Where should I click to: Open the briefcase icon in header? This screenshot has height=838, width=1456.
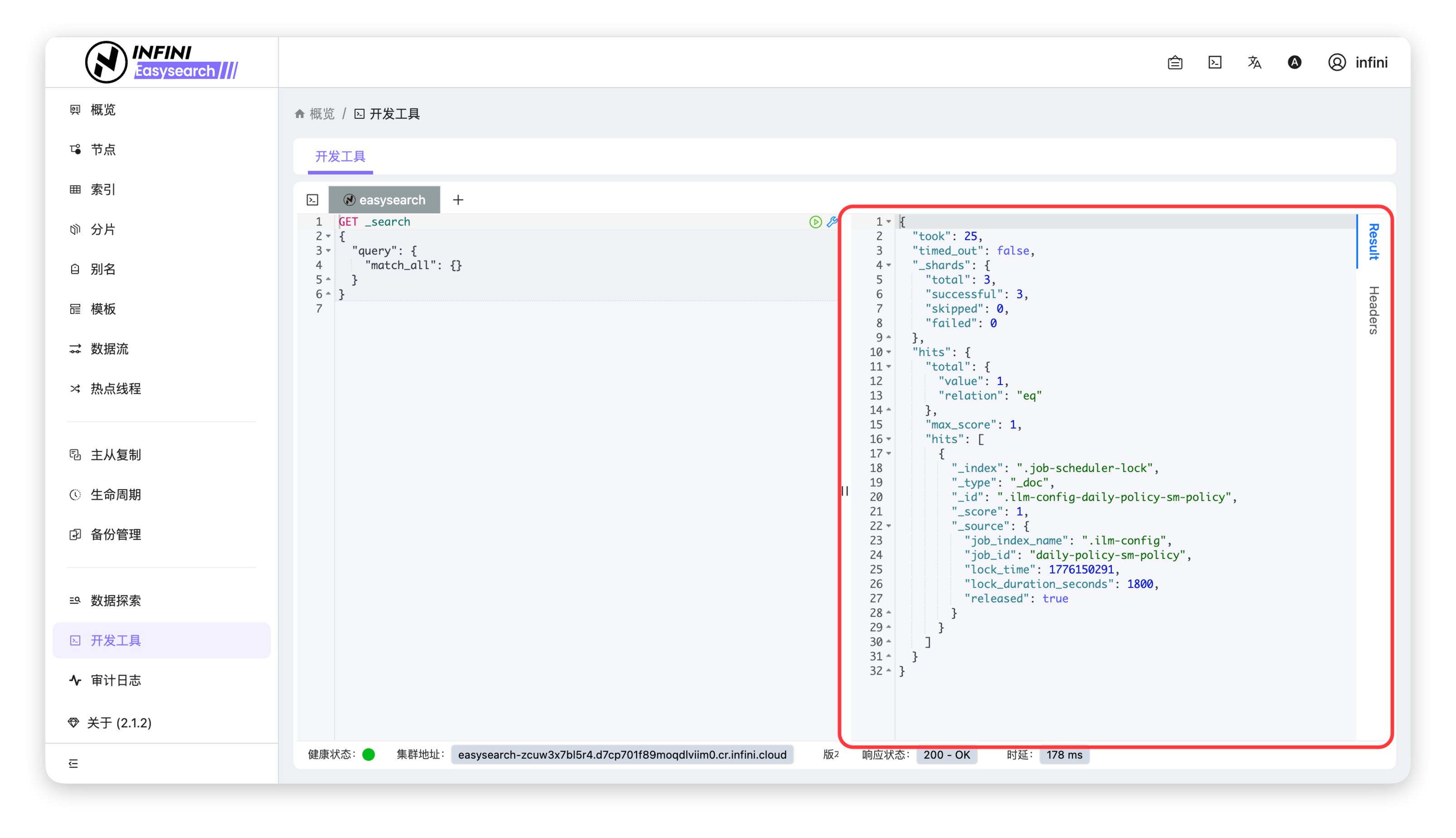coord(1175,62)
